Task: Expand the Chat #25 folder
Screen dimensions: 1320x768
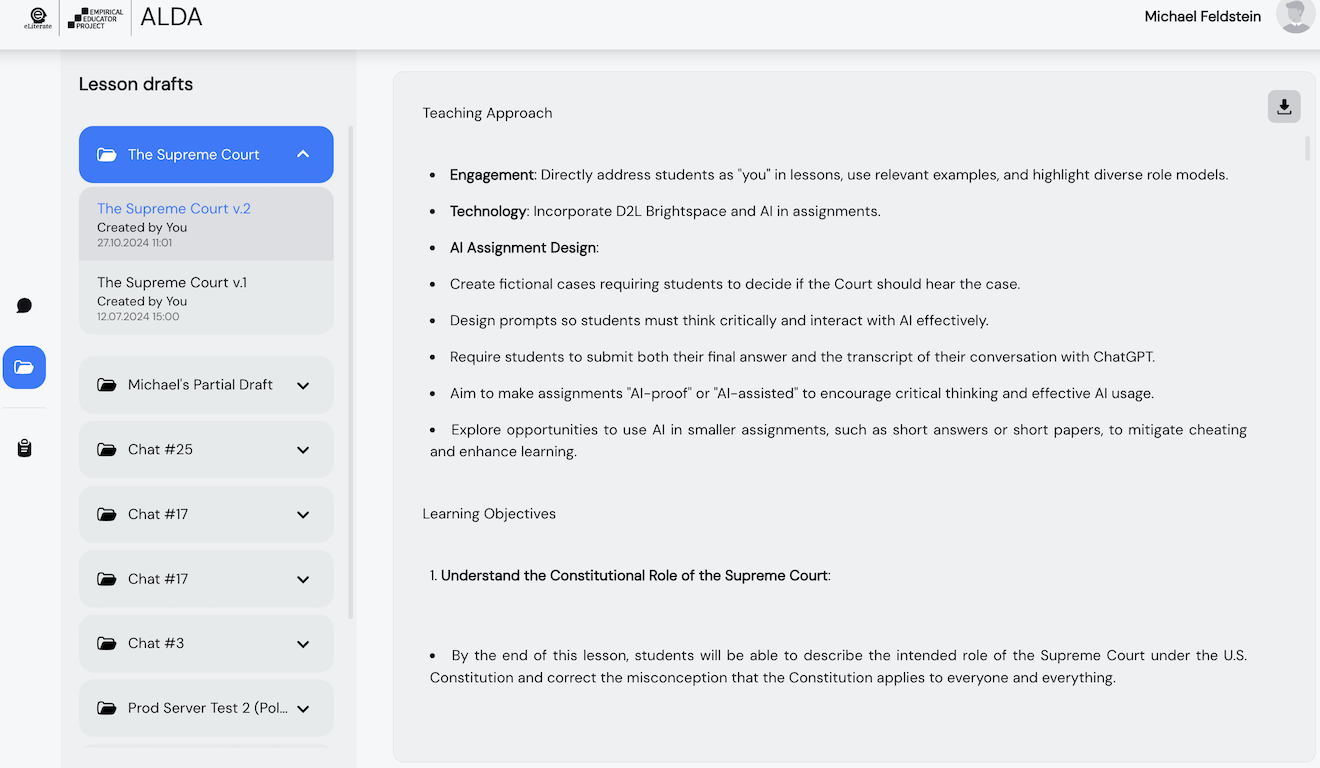Action: pyautogui.click(x=303, y=449)
